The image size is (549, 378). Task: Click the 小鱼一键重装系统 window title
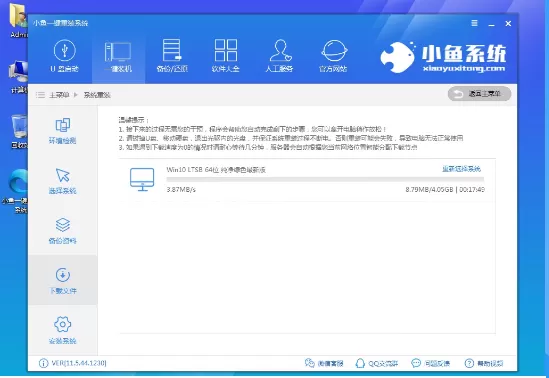click(61, 23)
